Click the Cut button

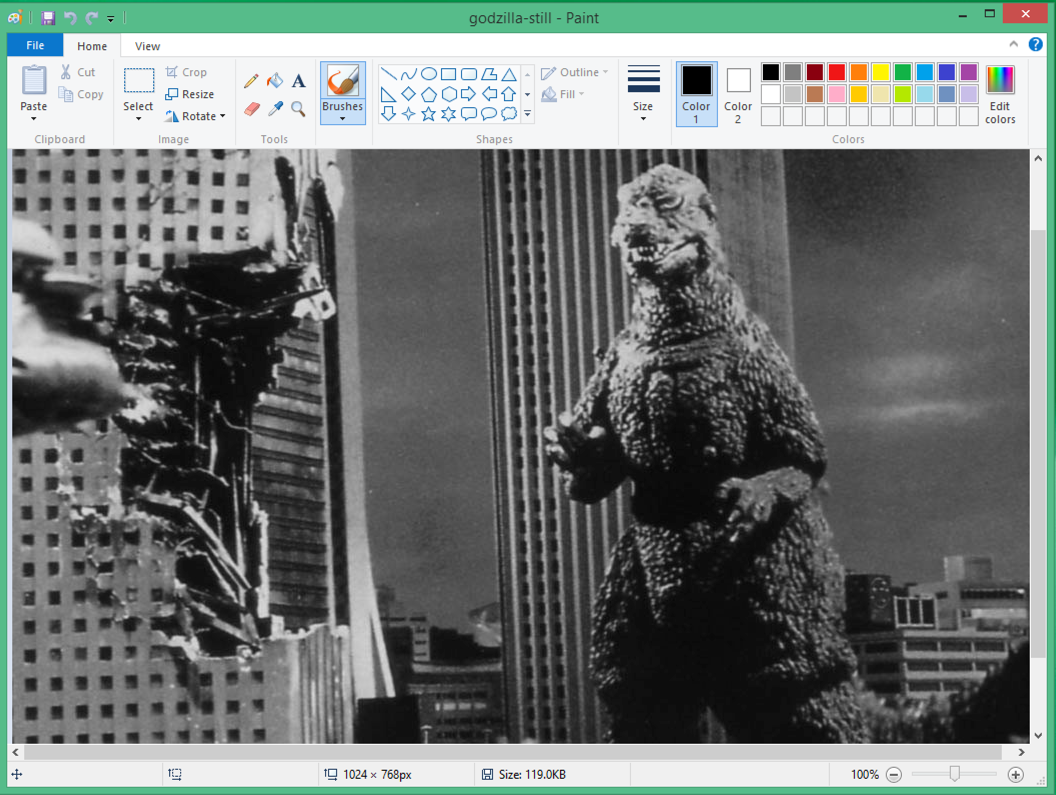[78, 72]
